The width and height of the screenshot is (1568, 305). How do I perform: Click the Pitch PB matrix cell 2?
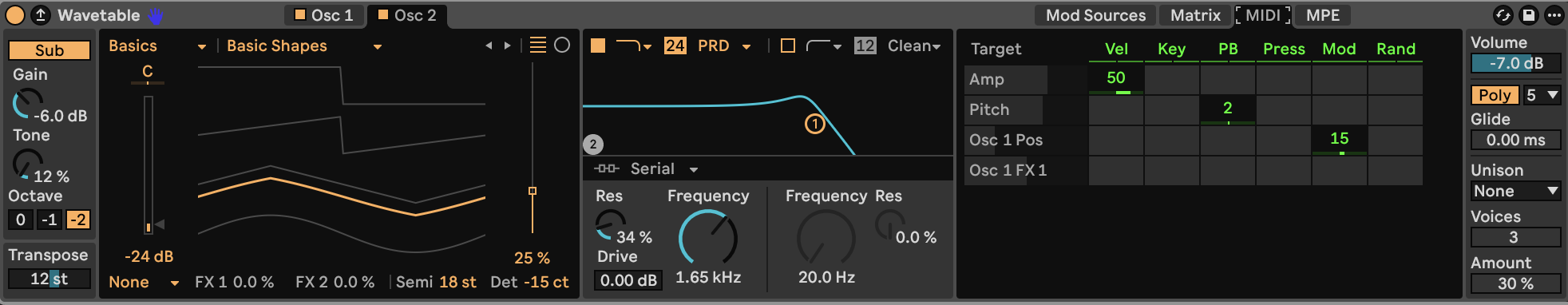pos(1228,109)
